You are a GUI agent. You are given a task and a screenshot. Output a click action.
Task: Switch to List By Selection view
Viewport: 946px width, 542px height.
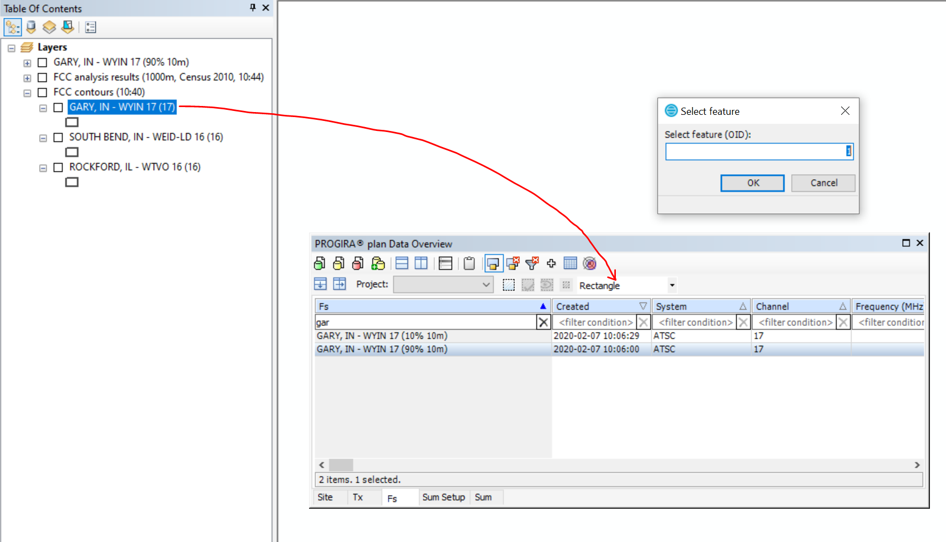click(x=68, y=27)
